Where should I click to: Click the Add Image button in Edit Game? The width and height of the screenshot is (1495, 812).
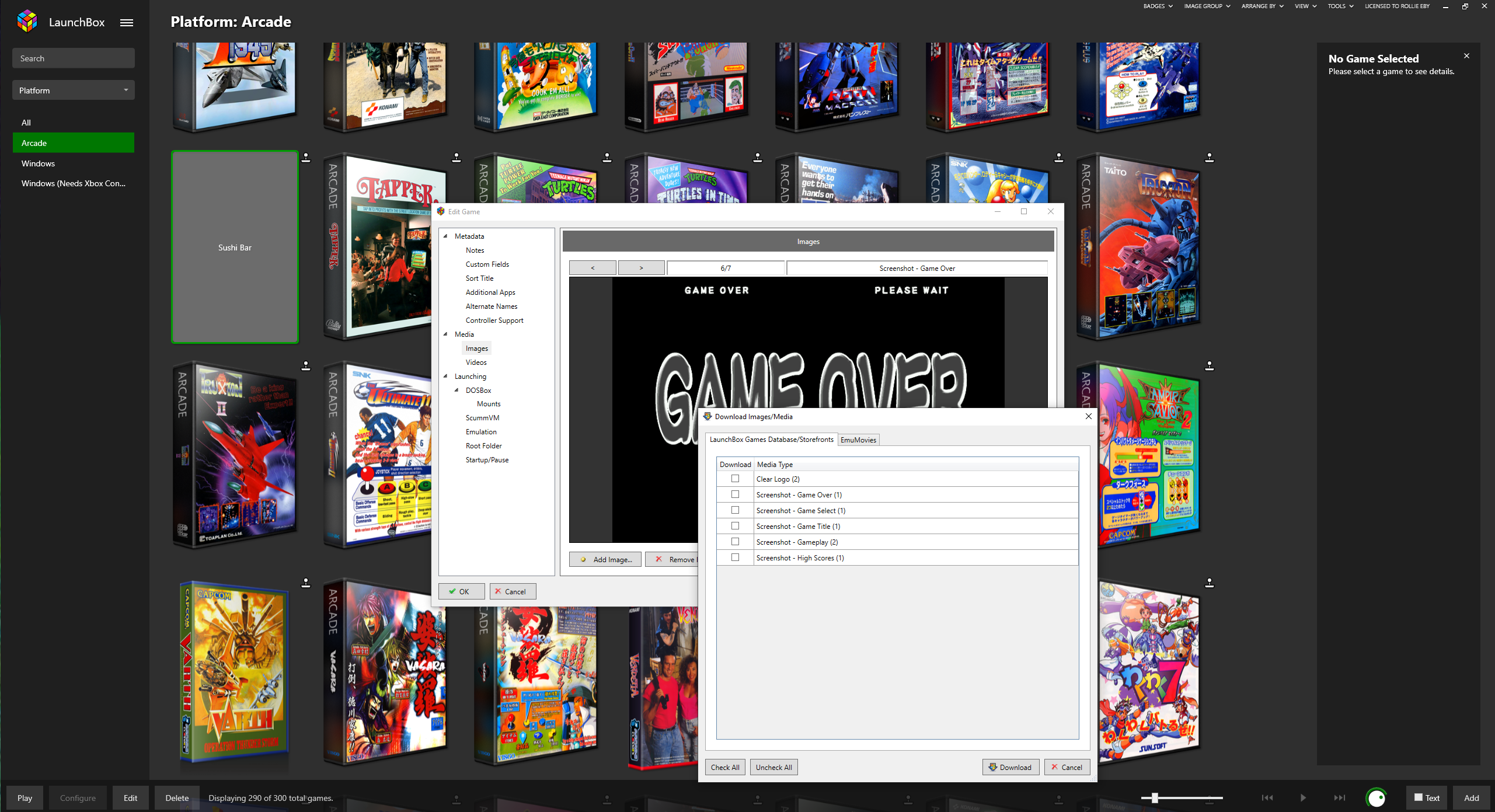(605, 559)
